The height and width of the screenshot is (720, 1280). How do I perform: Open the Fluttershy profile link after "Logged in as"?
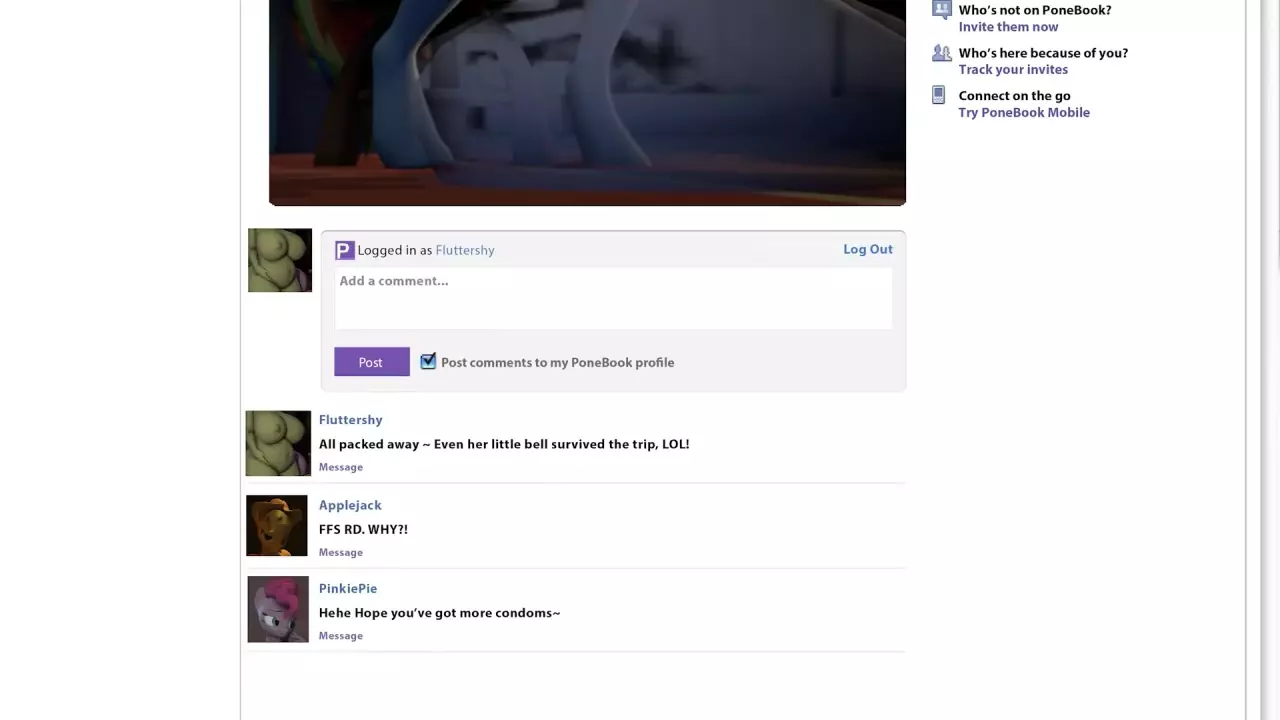pyautogui.click(x=465, y=250)
